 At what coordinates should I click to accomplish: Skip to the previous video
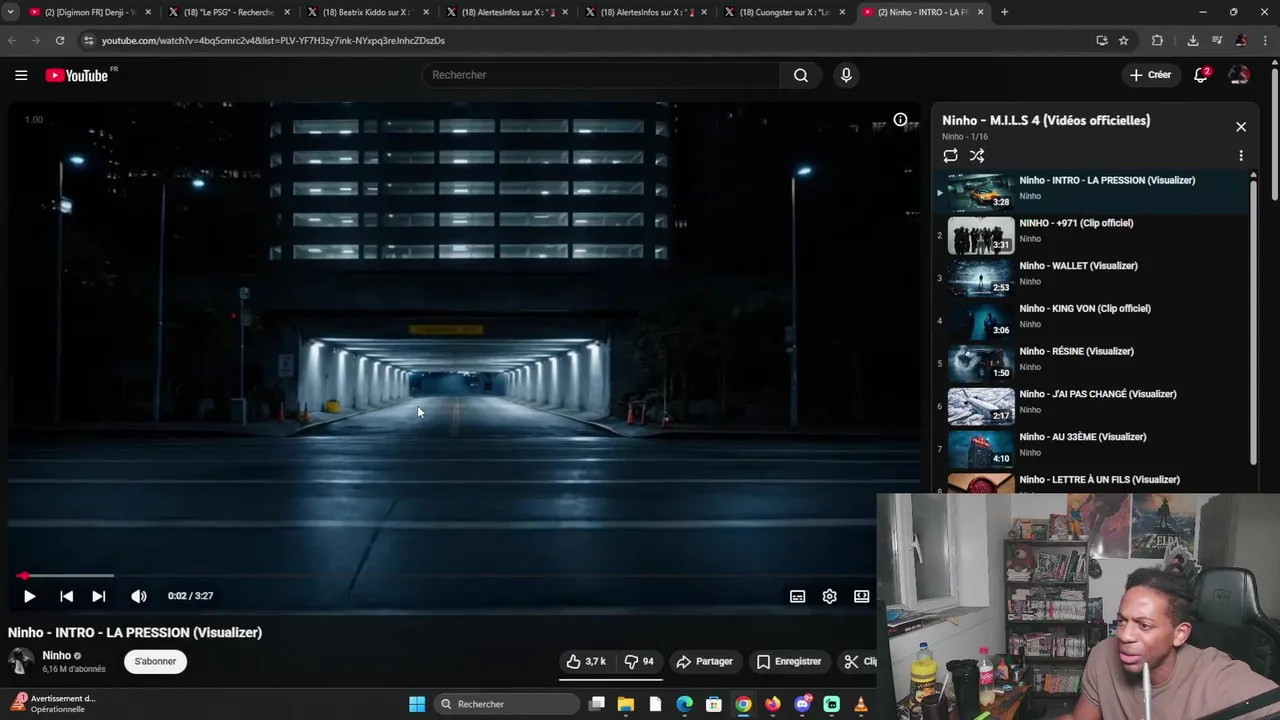click(x=66, y=596)
